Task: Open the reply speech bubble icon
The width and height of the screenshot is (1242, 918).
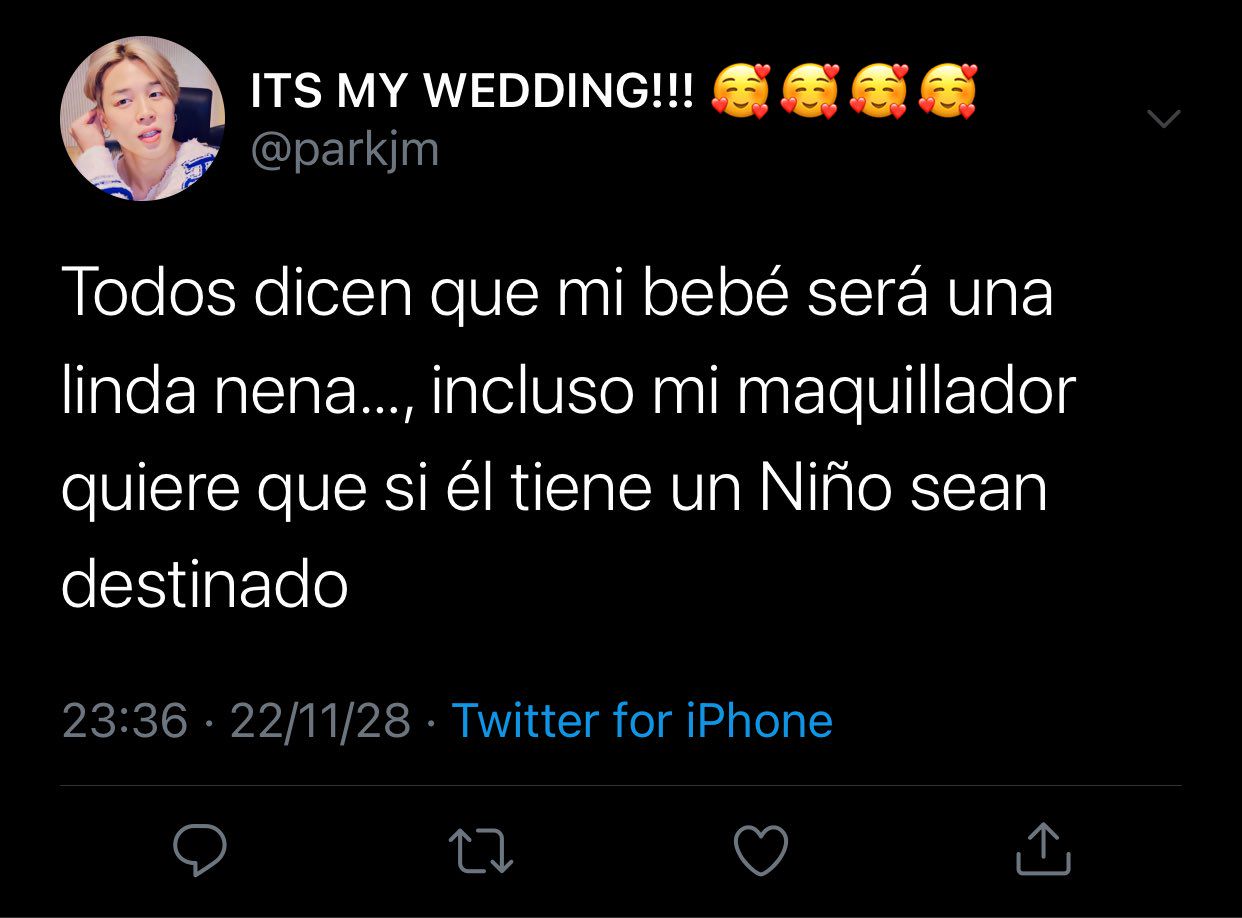Action: pos(200,849)
